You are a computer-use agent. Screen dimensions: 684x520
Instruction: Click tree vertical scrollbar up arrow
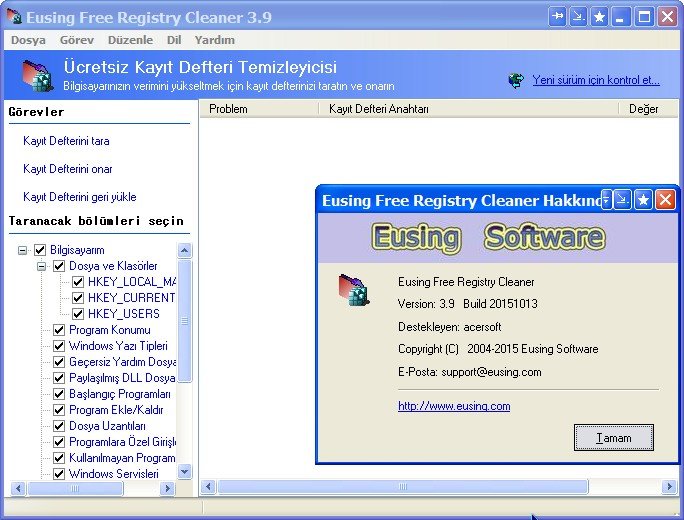click(185, 250)
